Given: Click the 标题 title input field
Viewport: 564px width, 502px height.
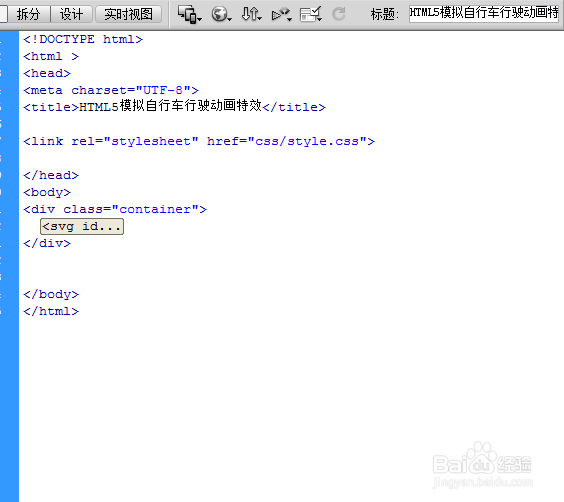Looking at the screenshot, I should [484, 14].
